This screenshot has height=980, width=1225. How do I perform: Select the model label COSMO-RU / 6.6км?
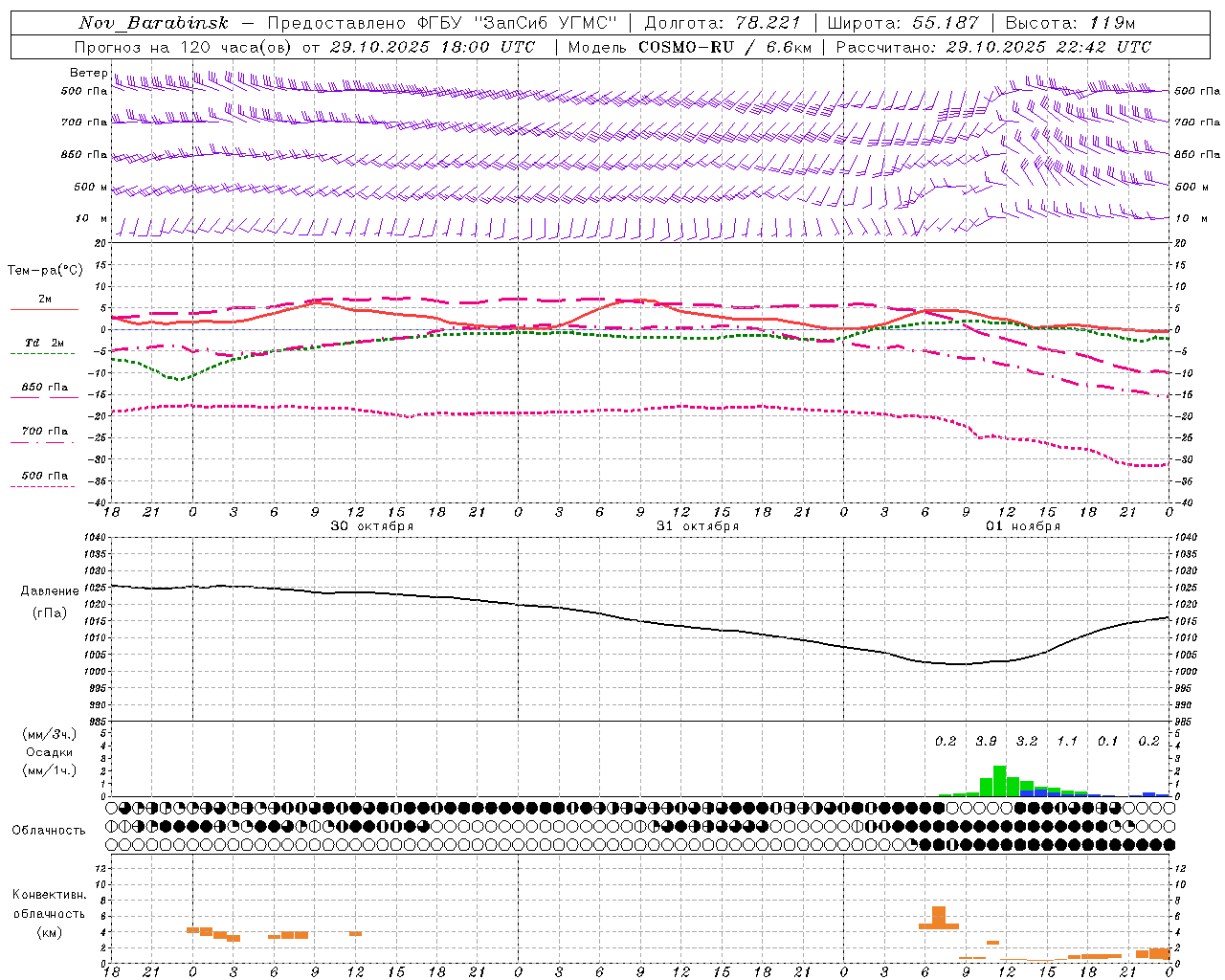tap(725, 47)
